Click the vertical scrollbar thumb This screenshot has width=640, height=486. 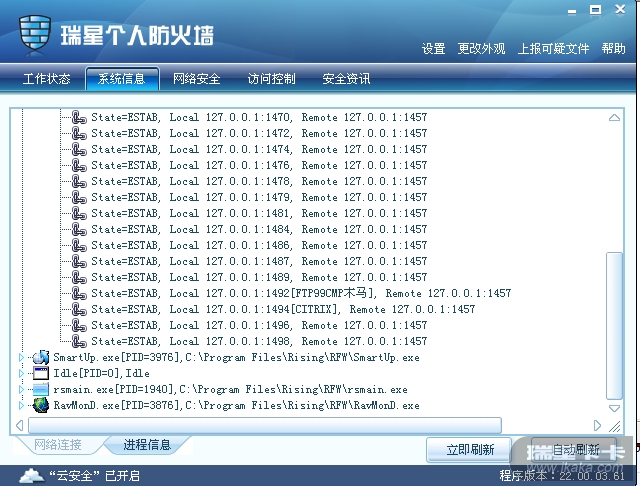pos(614,326)
